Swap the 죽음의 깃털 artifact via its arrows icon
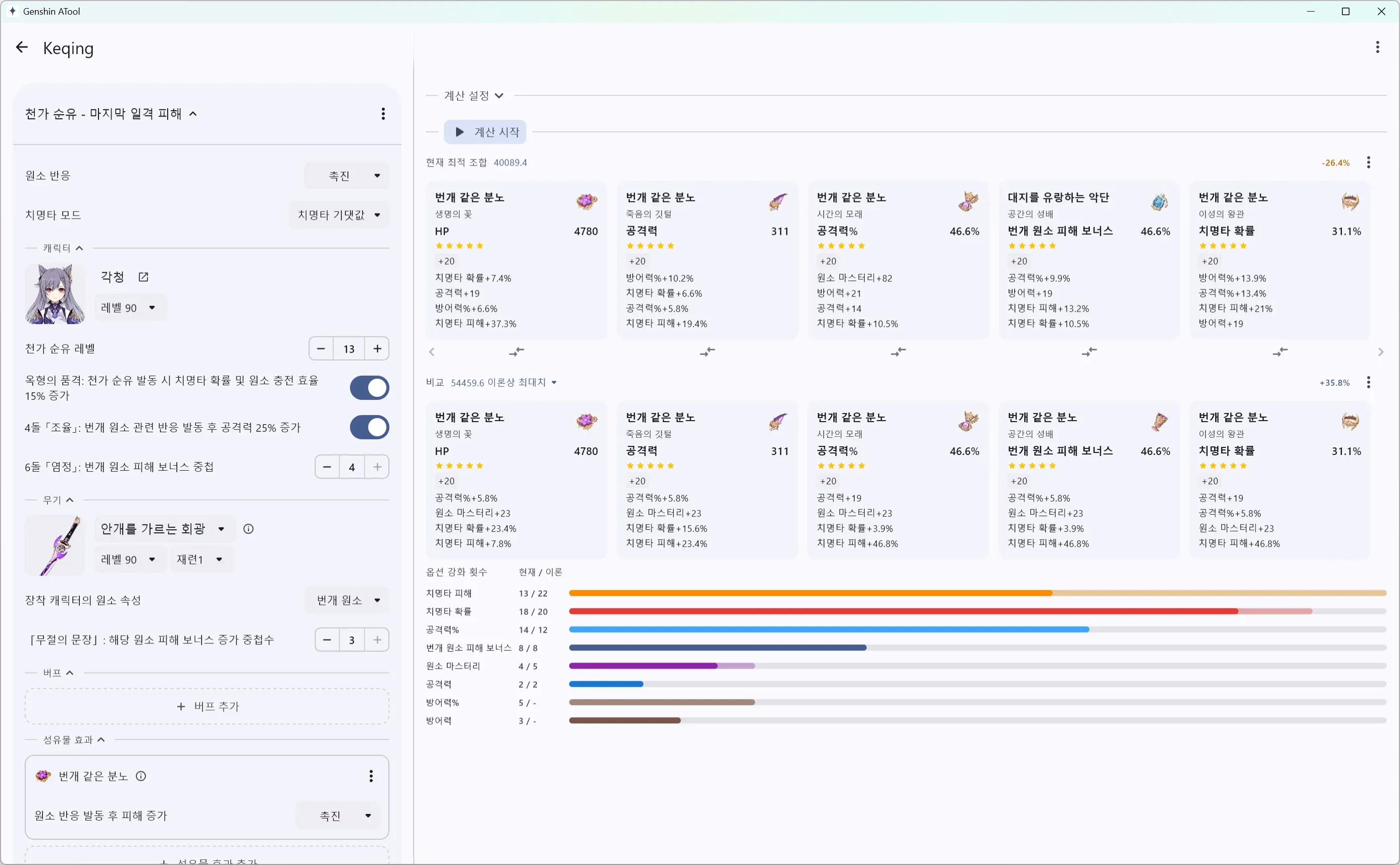1400x865 pixels. pyautogui.click(x=707, y=352)
